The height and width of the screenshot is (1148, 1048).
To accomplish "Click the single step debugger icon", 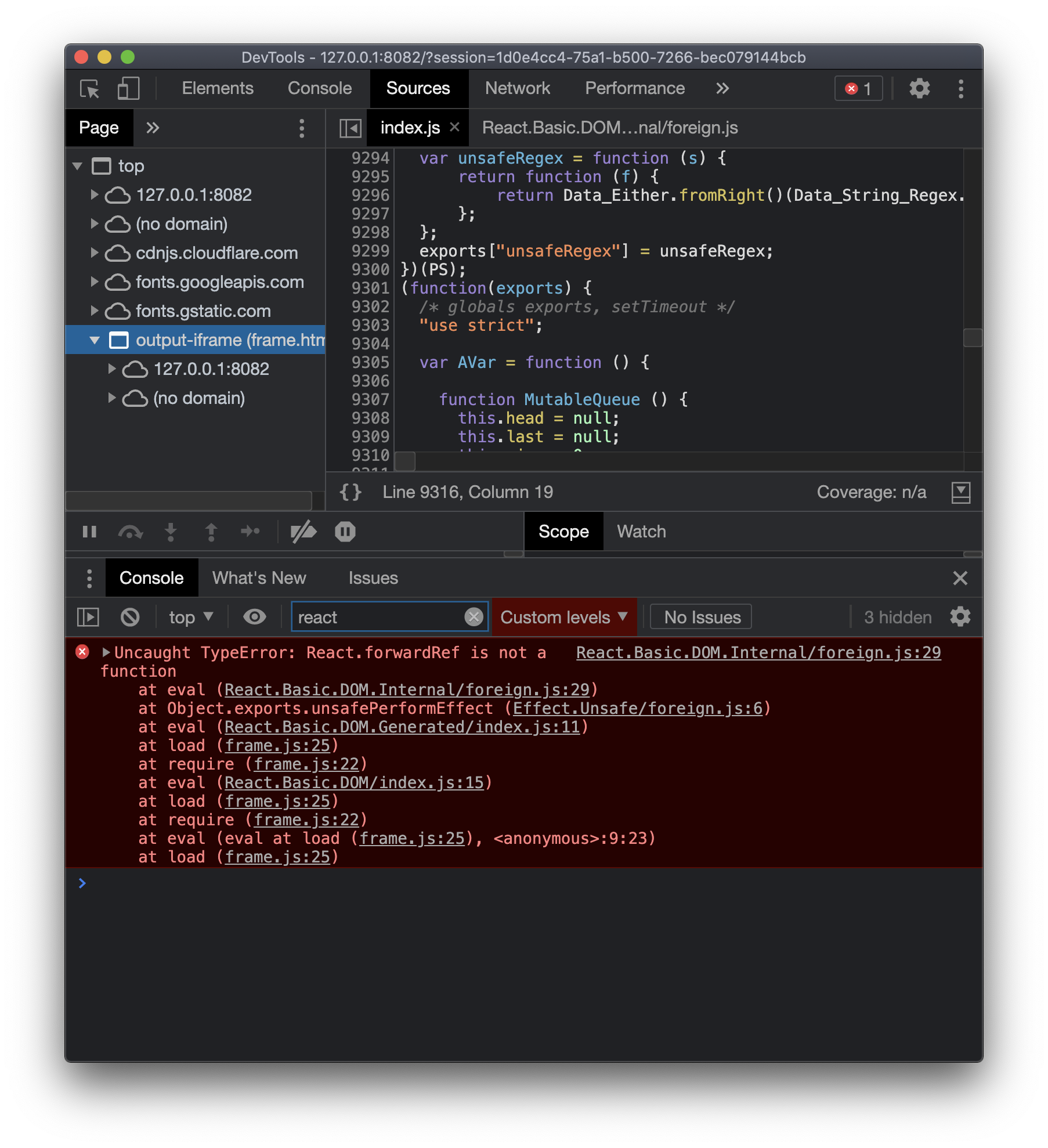I will tap(251, 532).
